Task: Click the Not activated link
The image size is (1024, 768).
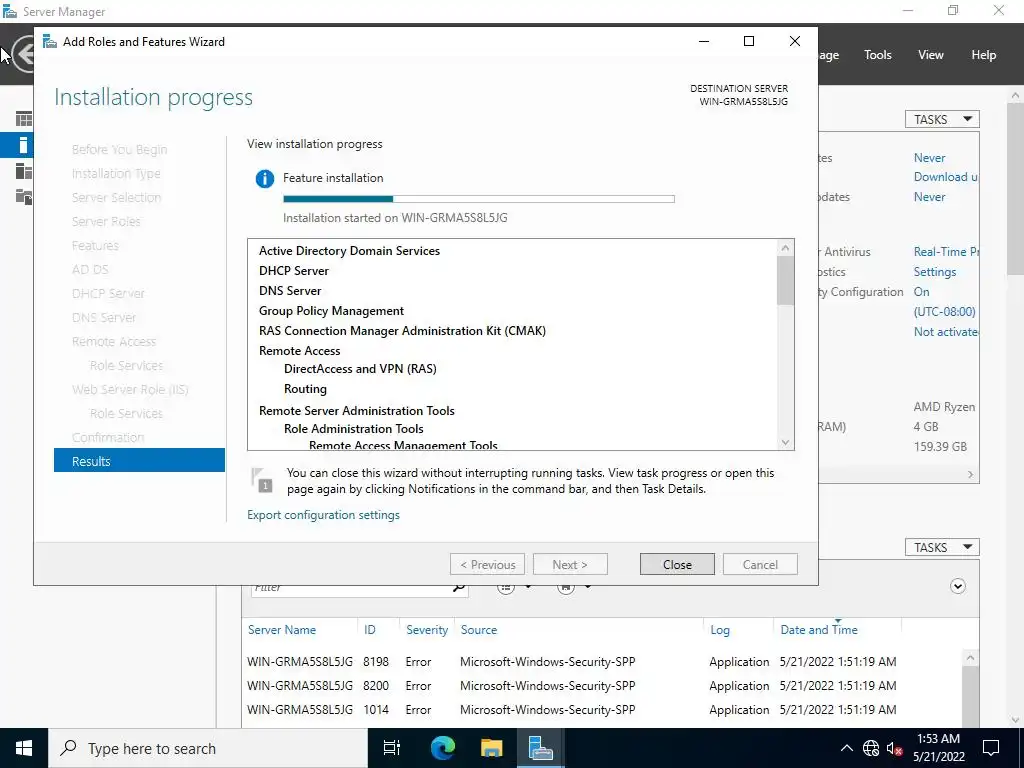Action: [946, 332]
